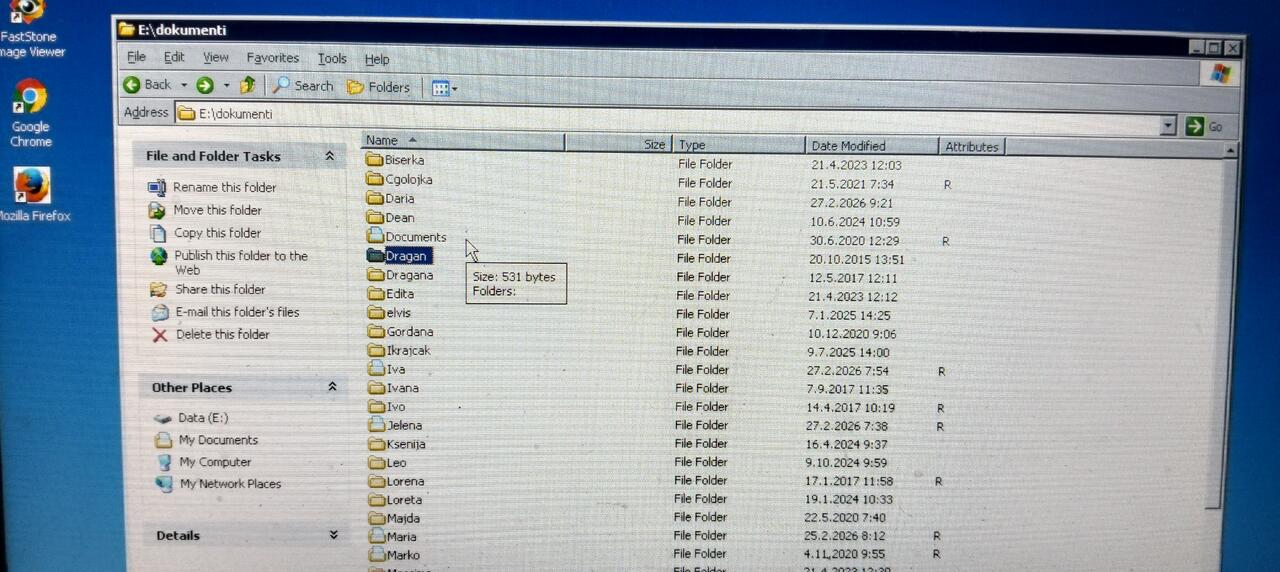The image size is (1280, 572).
Task: Go up one folder level icon
Action: [x=248, y=86]
